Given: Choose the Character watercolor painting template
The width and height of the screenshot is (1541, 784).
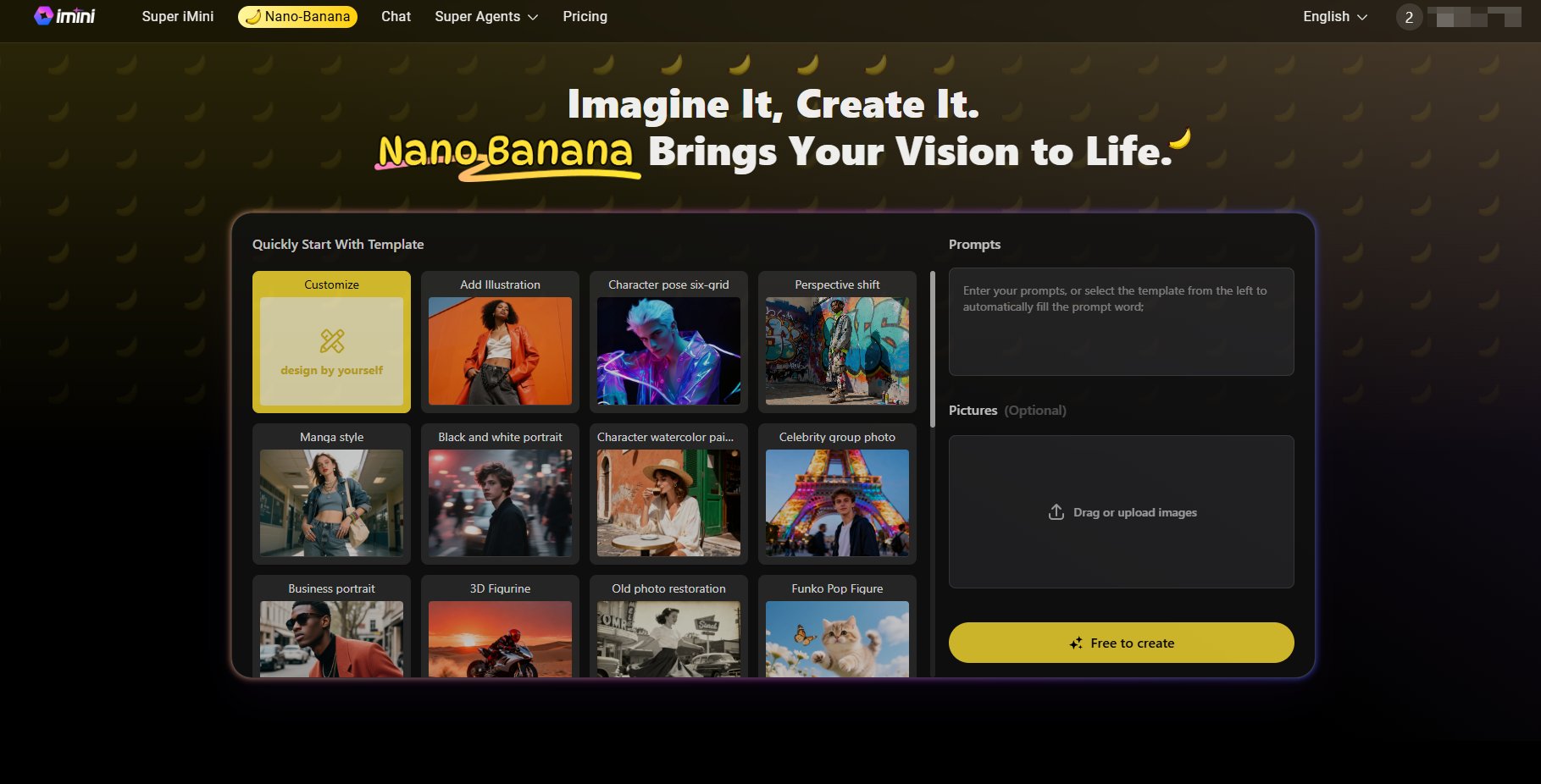Looking at the screenshot, I should tap(668, 494).
